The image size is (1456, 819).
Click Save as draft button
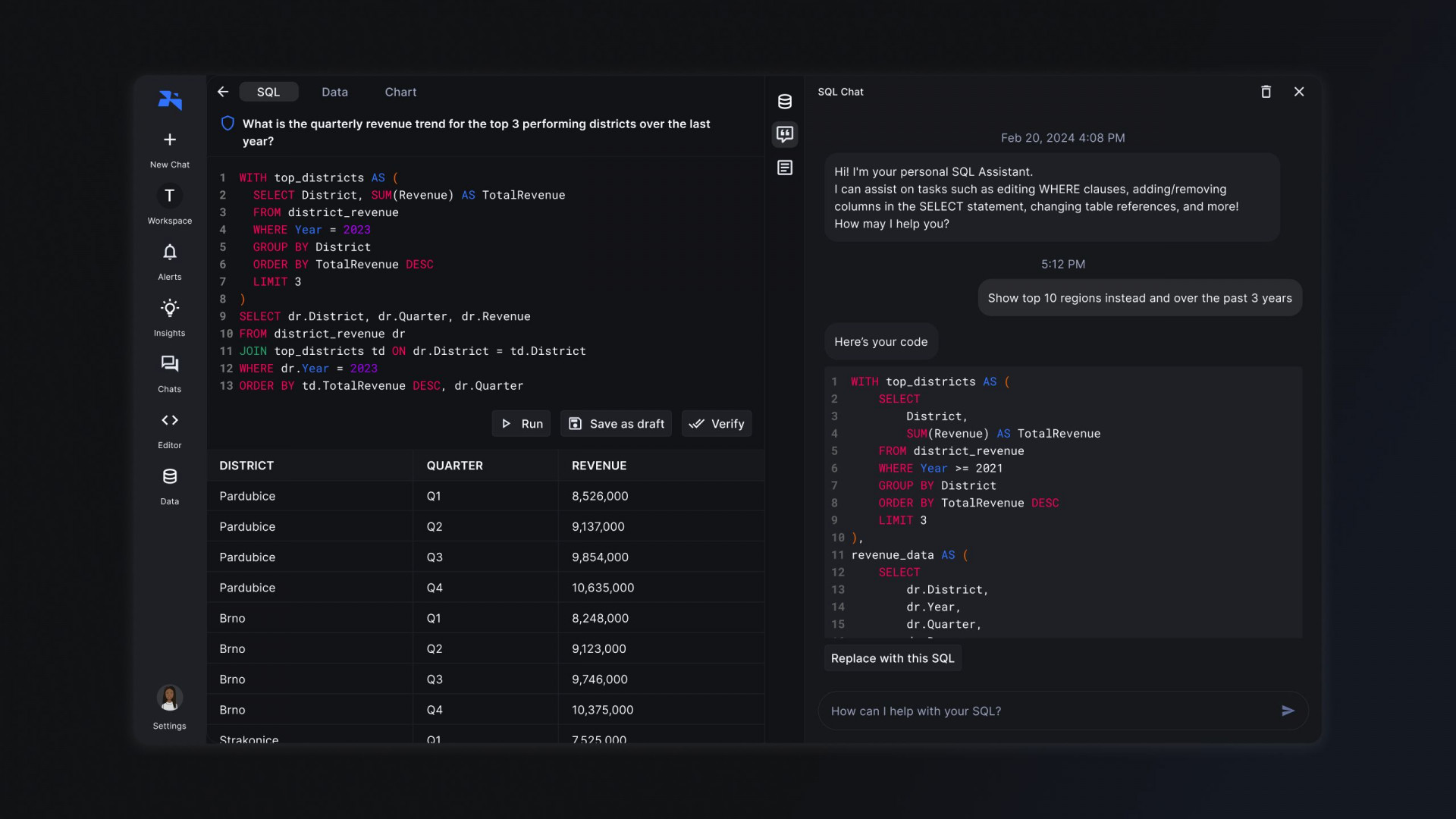click(616, 424)
